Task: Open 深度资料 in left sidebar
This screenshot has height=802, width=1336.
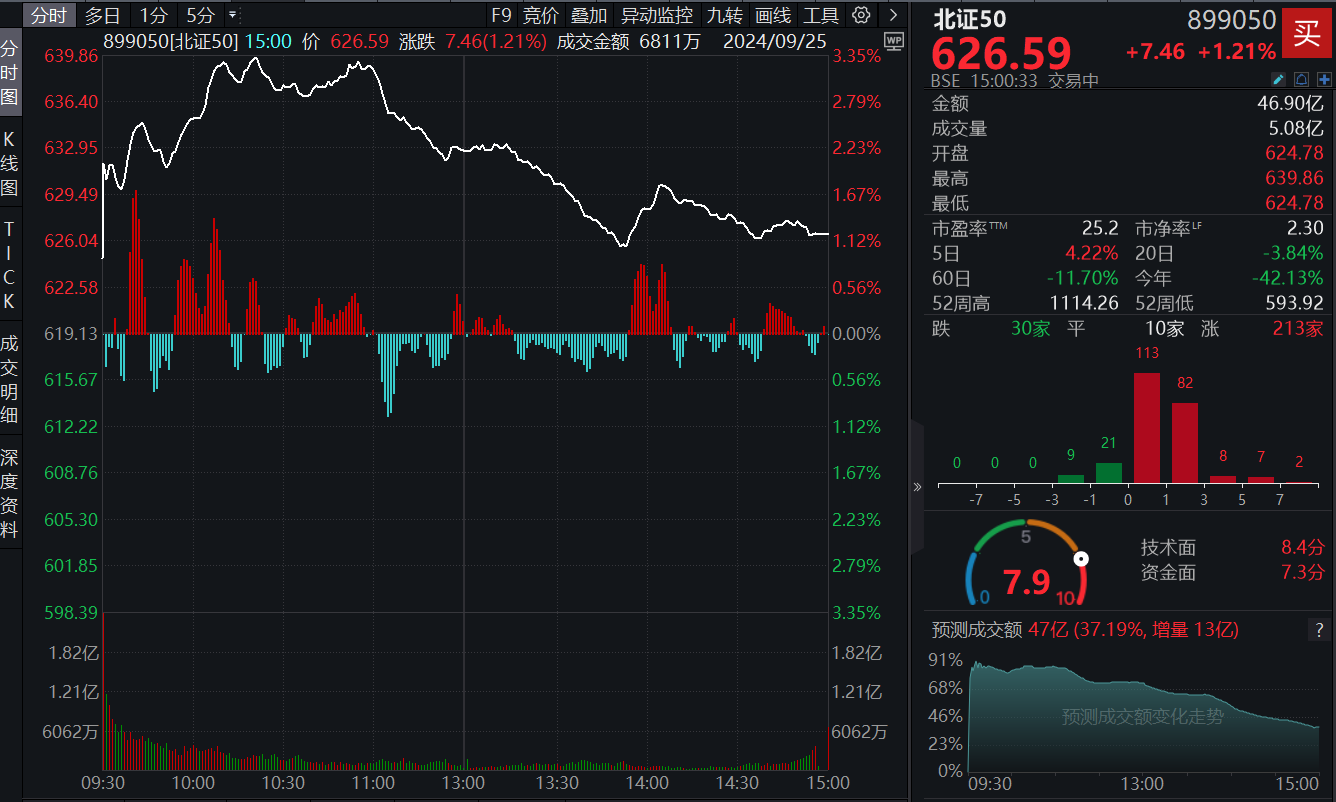Action: pyautogui.click(x=10, y=493)
